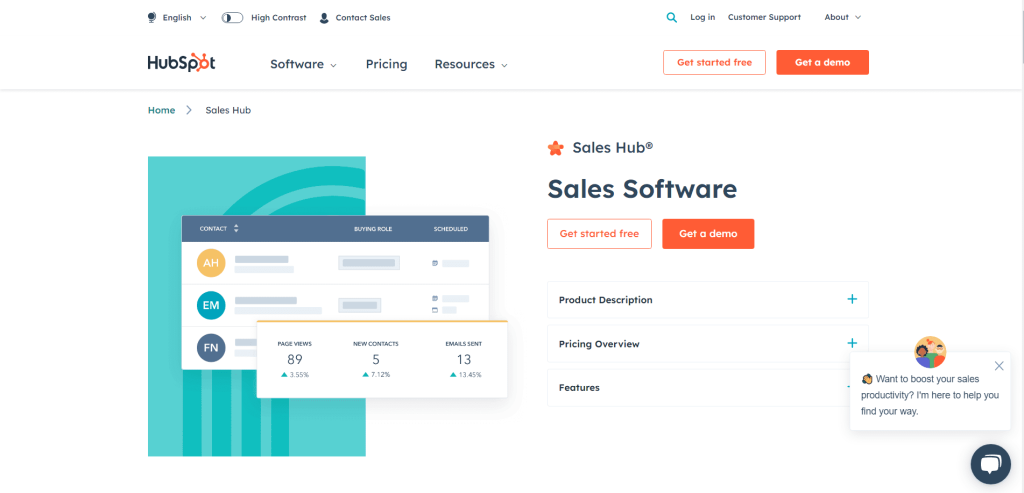Click the AH contact avatar
The height and width of the screenshot is (493, 1024).
click(211, 263)
